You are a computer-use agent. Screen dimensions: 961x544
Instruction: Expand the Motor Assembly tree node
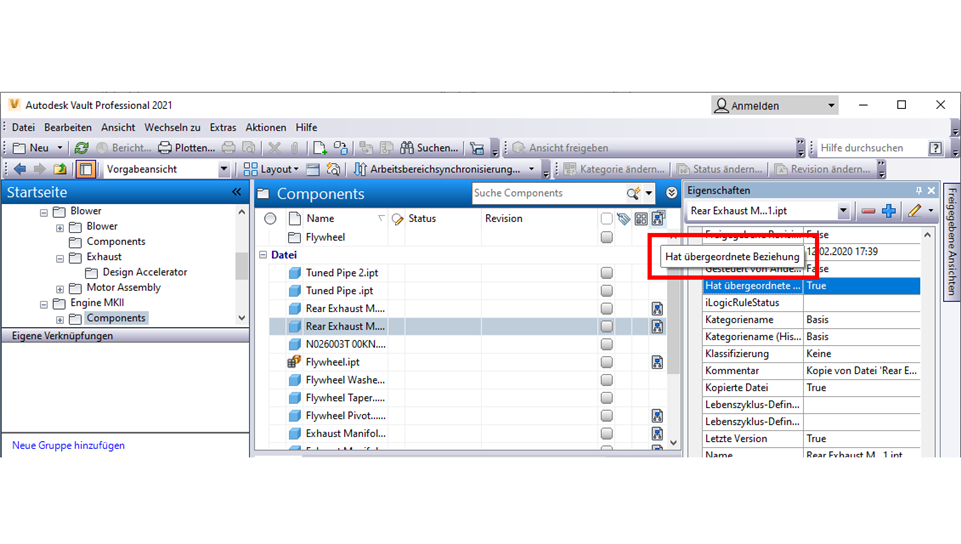coord(60,288)
